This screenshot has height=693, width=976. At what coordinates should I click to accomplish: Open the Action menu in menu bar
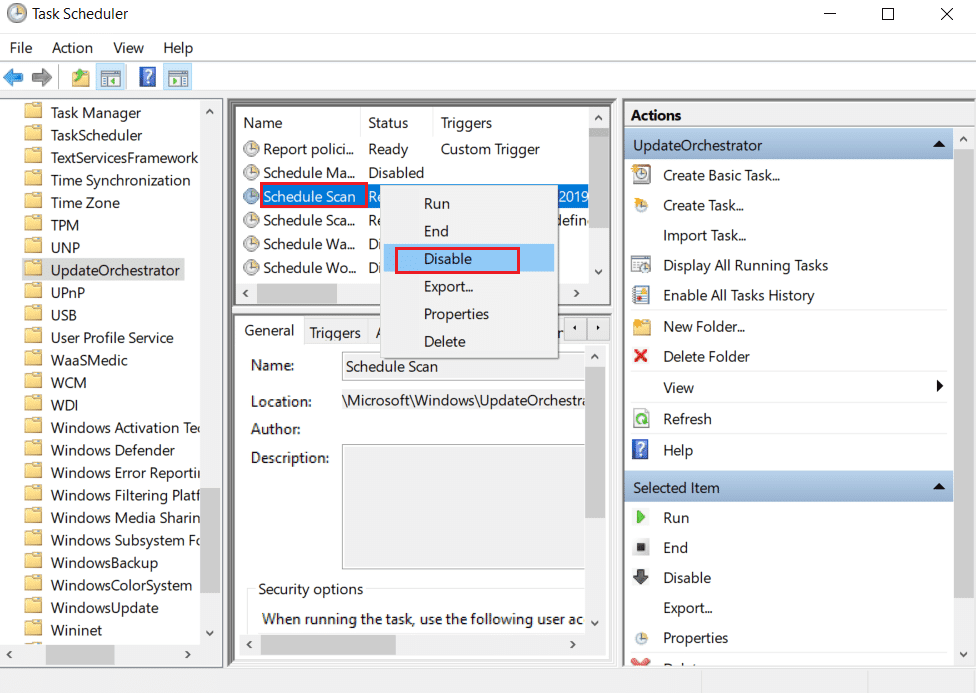[x=72, y=48]
